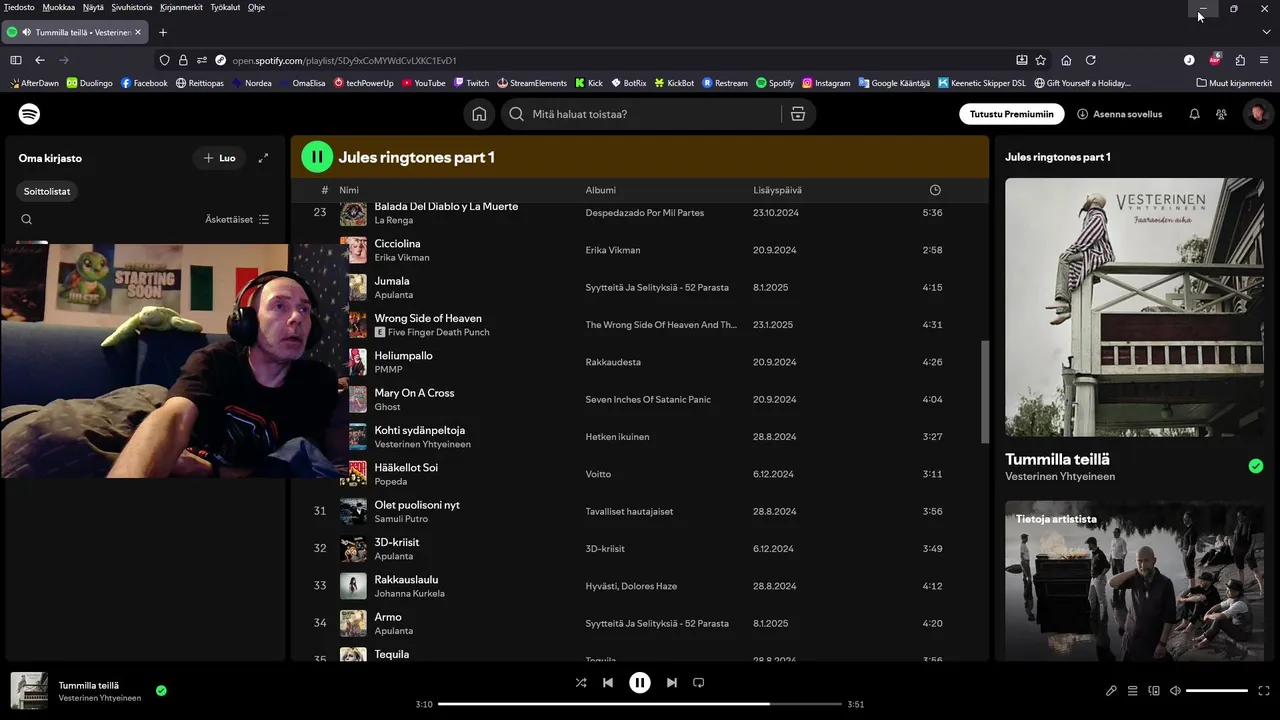Go to Spotify home via house icon
The width and height of the screenshot is (1280, 720).
[479, 114]
